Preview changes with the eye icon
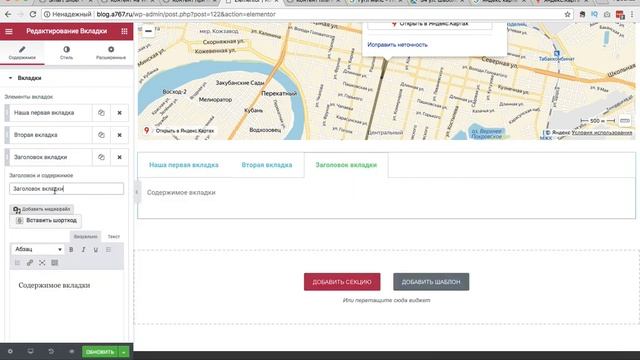Screen dimensions: 640x360 coord(71,351)
